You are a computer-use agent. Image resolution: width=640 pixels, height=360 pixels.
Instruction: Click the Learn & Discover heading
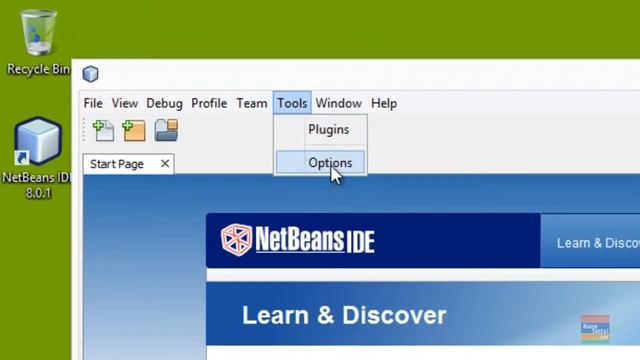pos(344,316)
